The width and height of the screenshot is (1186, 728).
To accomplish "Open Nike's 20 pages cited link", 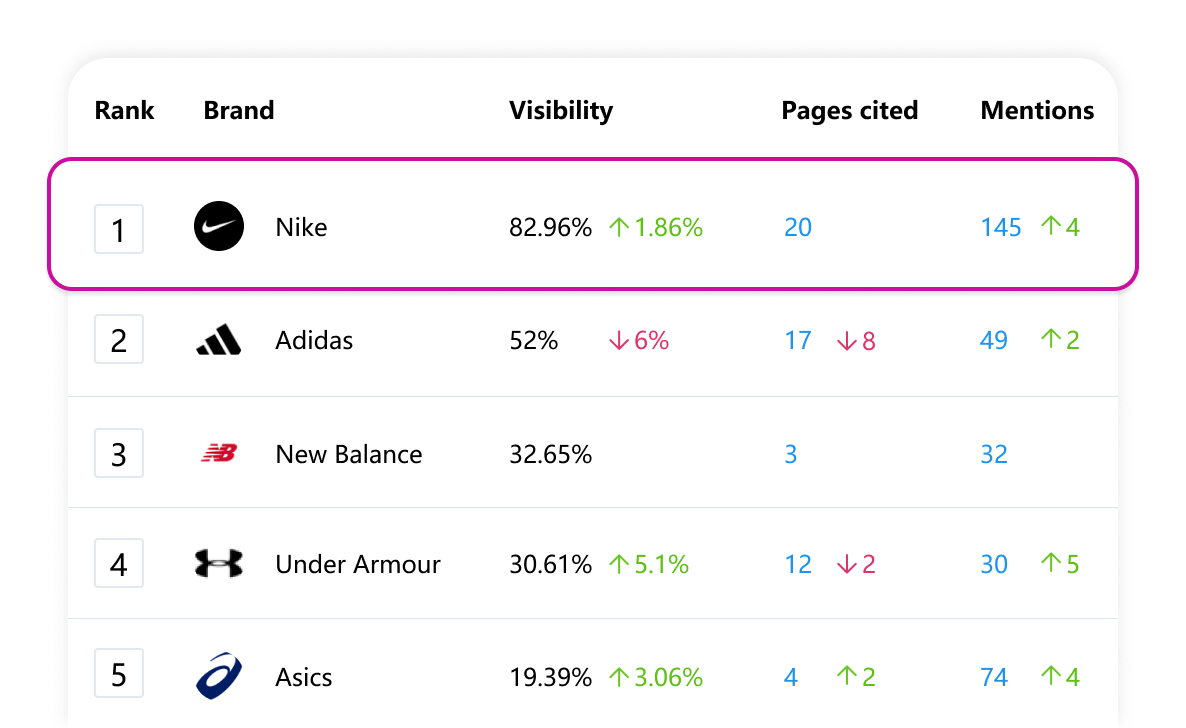I will pos(798,227).
